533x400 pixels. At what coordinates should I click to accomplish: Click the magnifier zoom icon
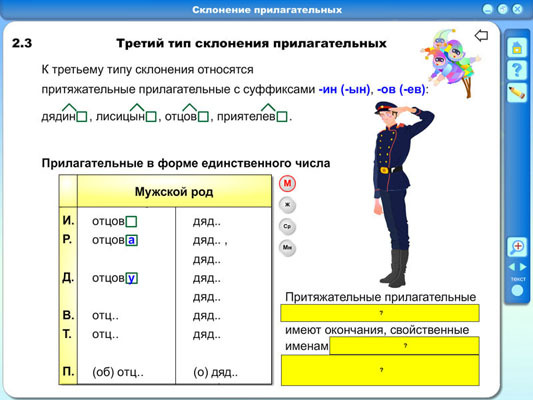tap(517, 247)
